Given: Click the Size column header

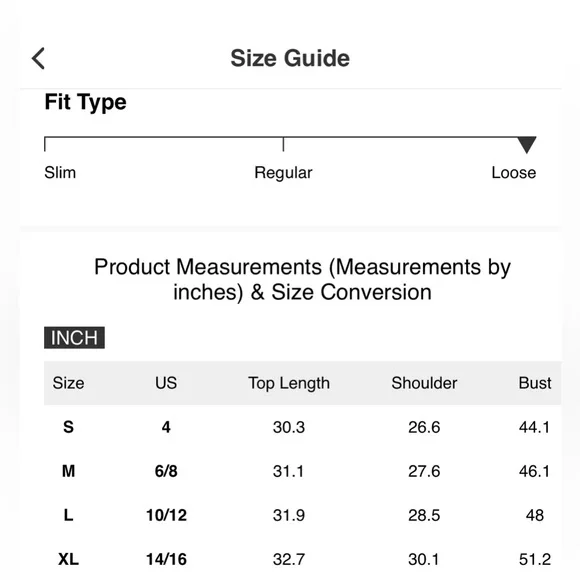Looking at the screenshot, I should [68, 383].
